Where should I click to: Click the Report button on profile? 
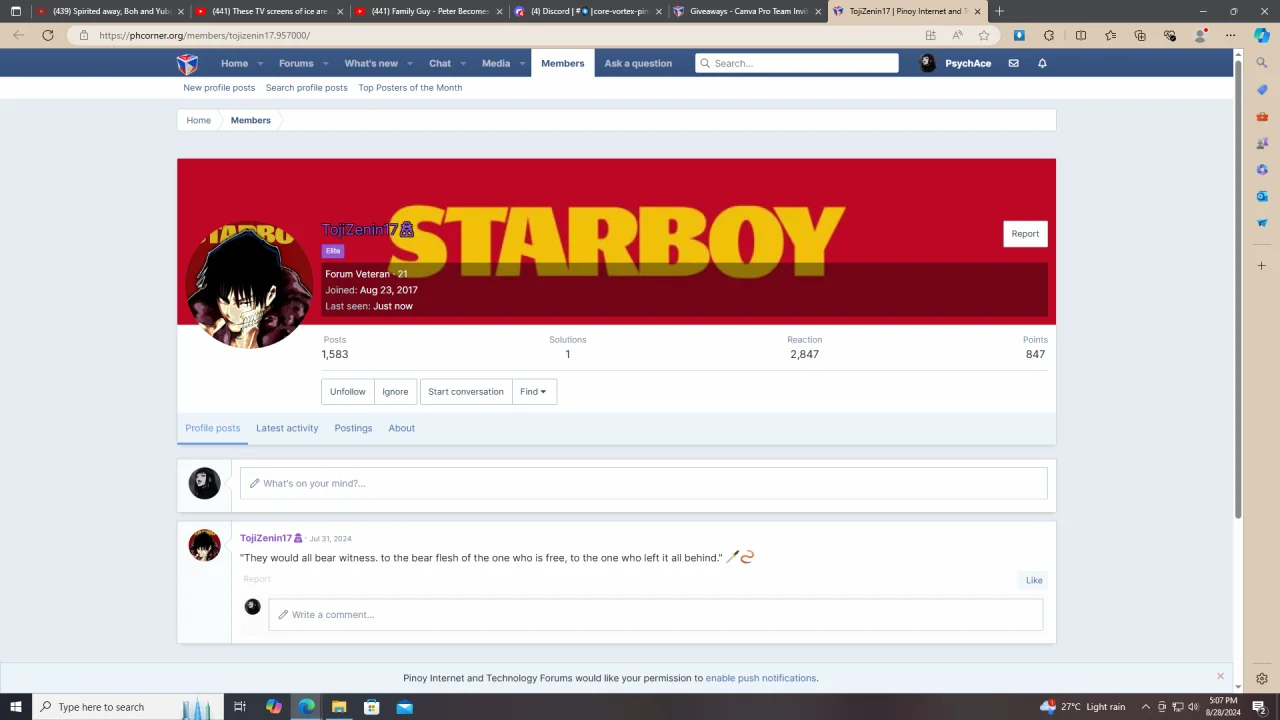[1025, 234]
